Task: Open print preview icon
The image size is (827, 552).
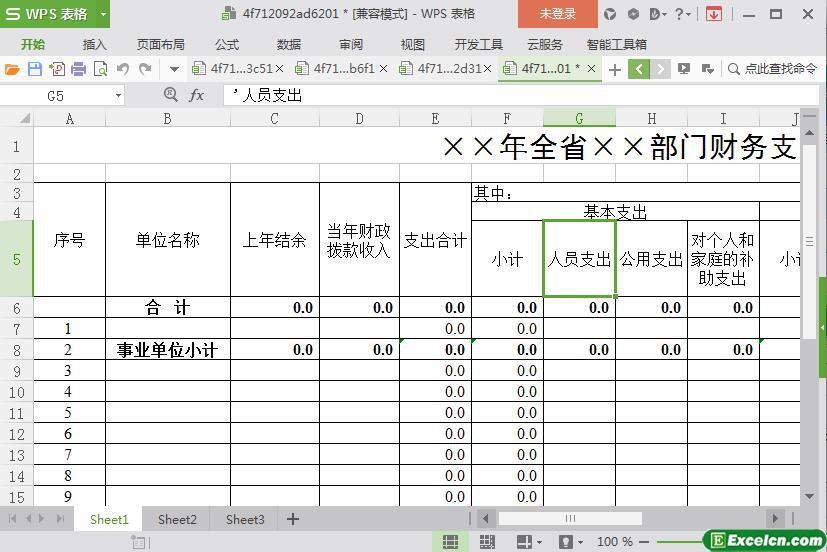Action: [100, 69]
